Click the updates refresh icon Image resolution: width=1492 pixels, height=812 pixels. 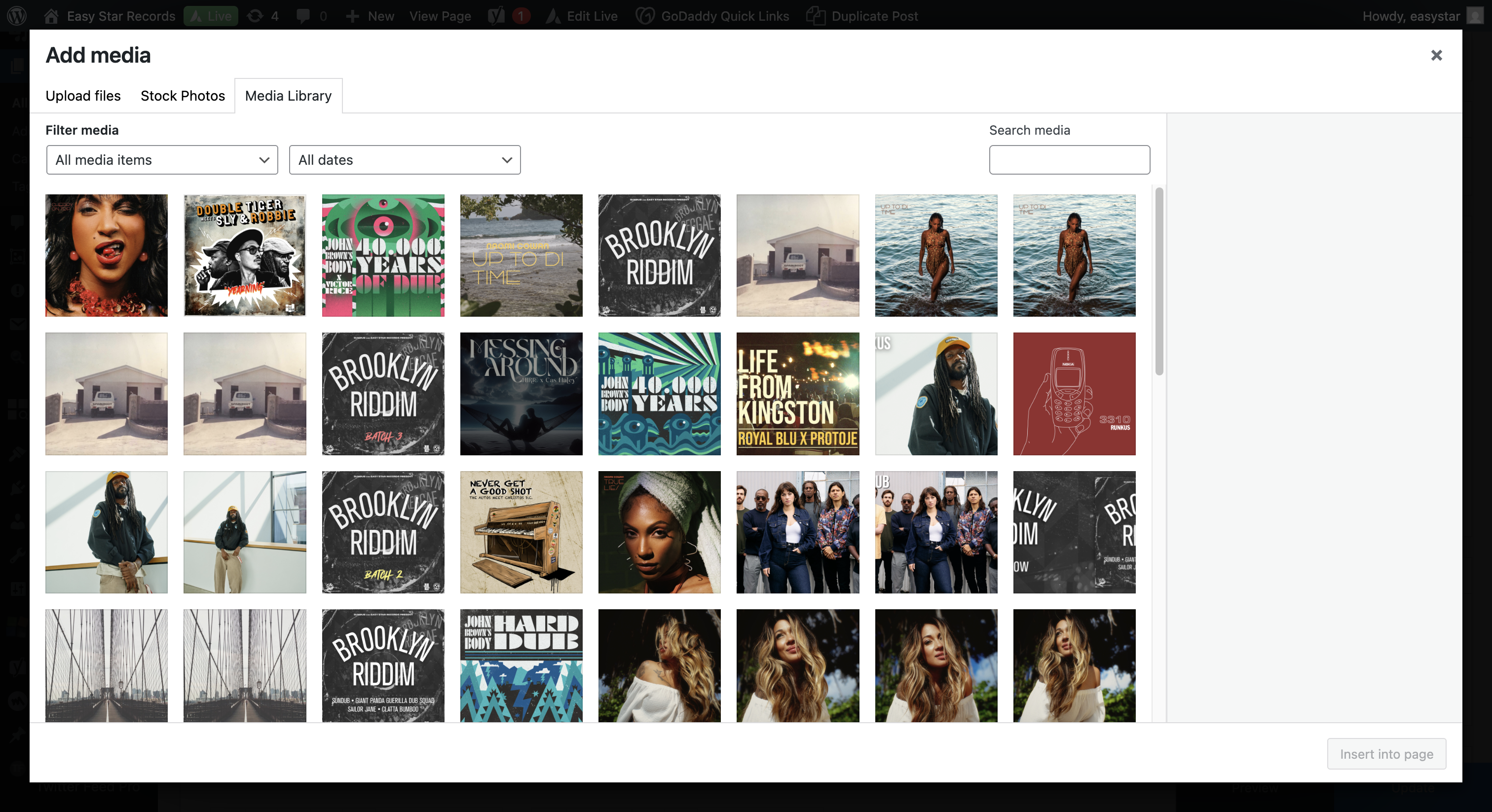point(255,16)
